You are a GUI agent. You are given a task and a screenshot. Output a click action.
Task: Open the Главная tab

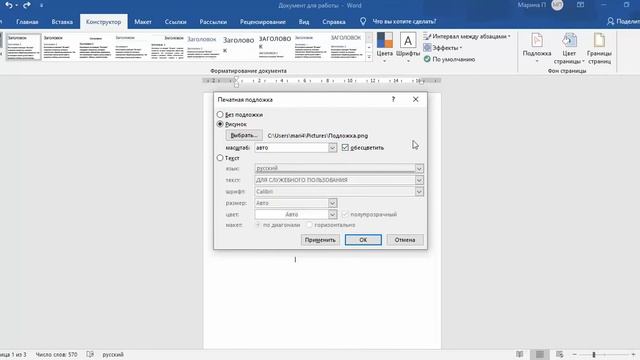(27, 22)
